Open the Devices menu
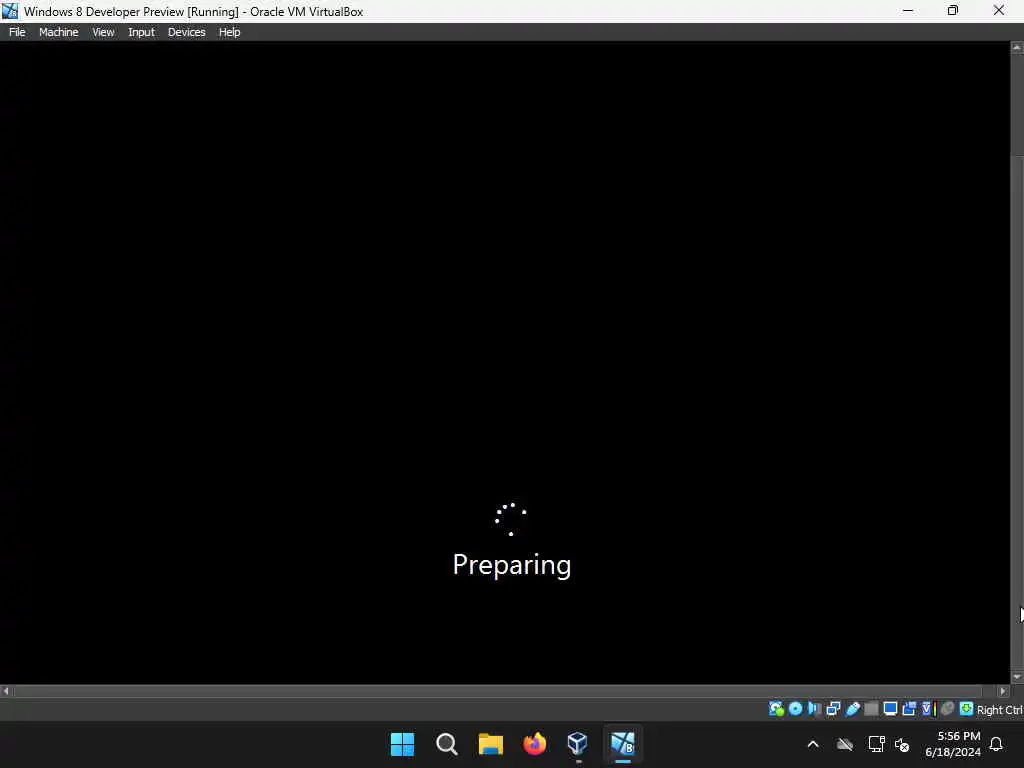Screen dimensions: 1024x768 (186, 32)
